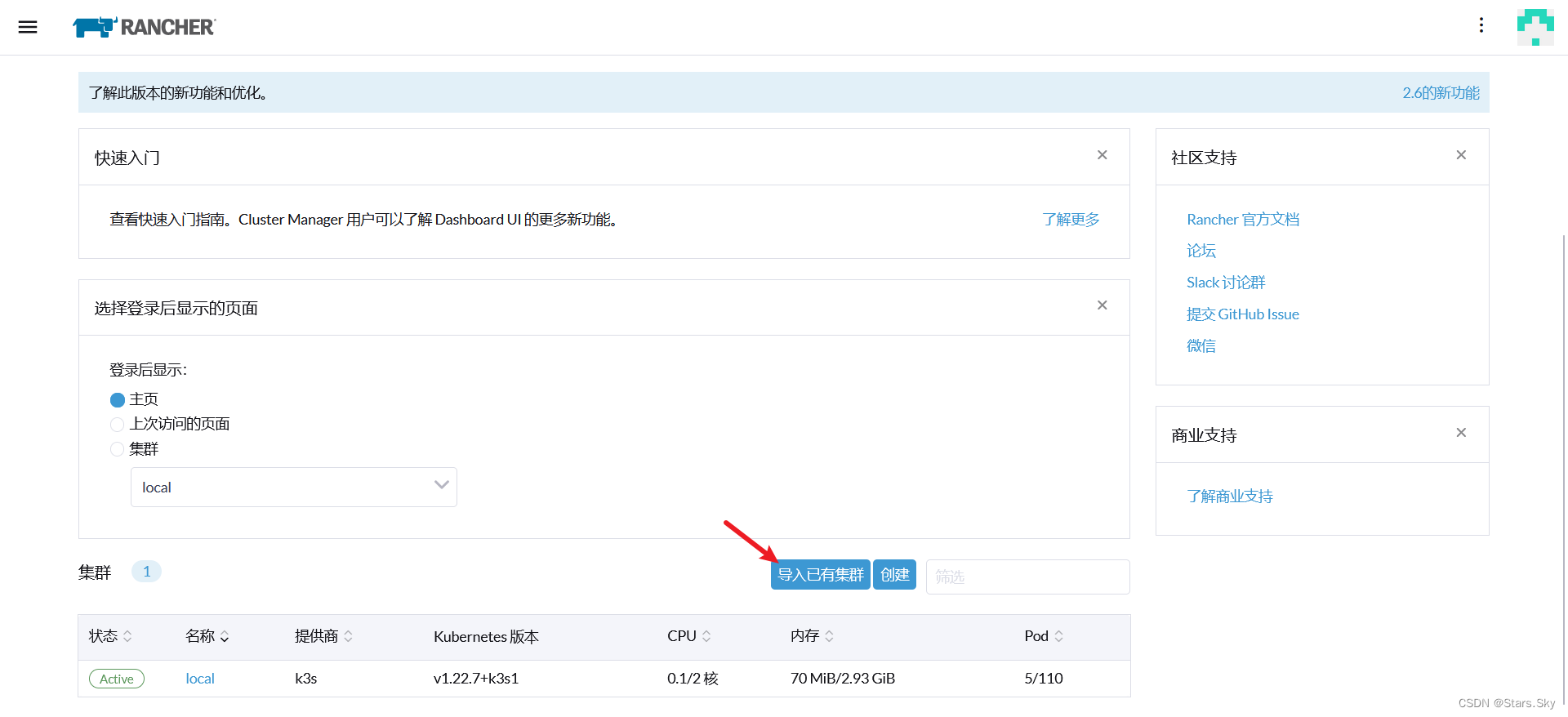Image resolution: width=1568 pixels, height=717 pixels.
Task: Expand the local cluster dropdown
Action: (x=294, y=487)
